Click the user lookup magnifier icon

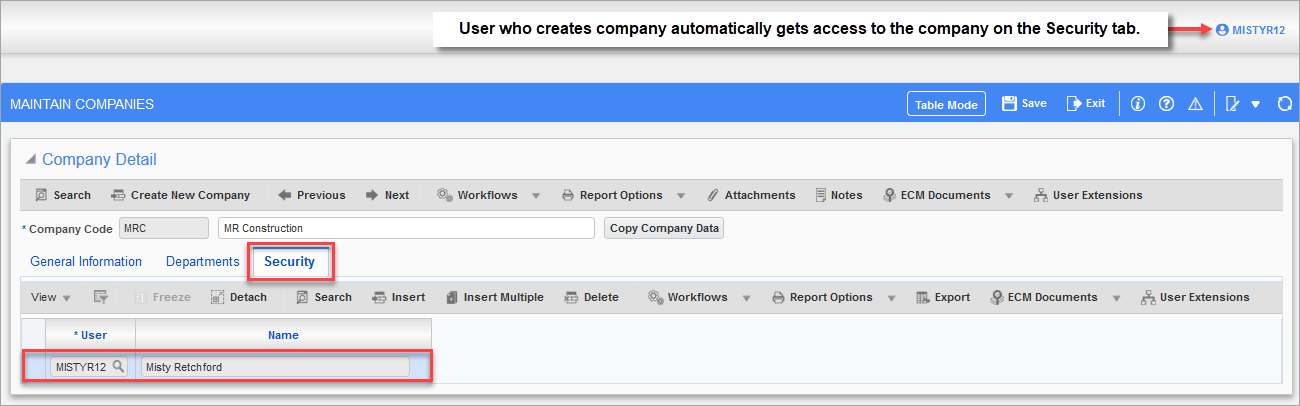[118, 367]
